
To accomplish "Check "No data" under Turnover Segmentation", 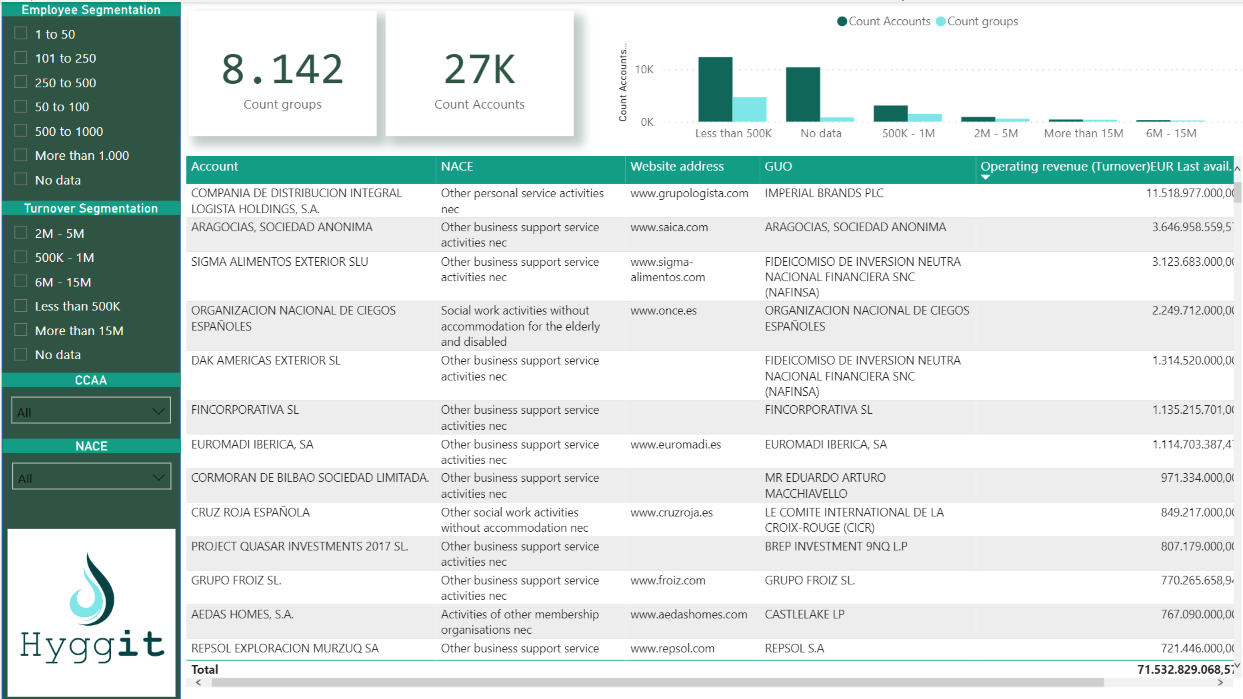I will pyautogui.click(x=19, y=354).
